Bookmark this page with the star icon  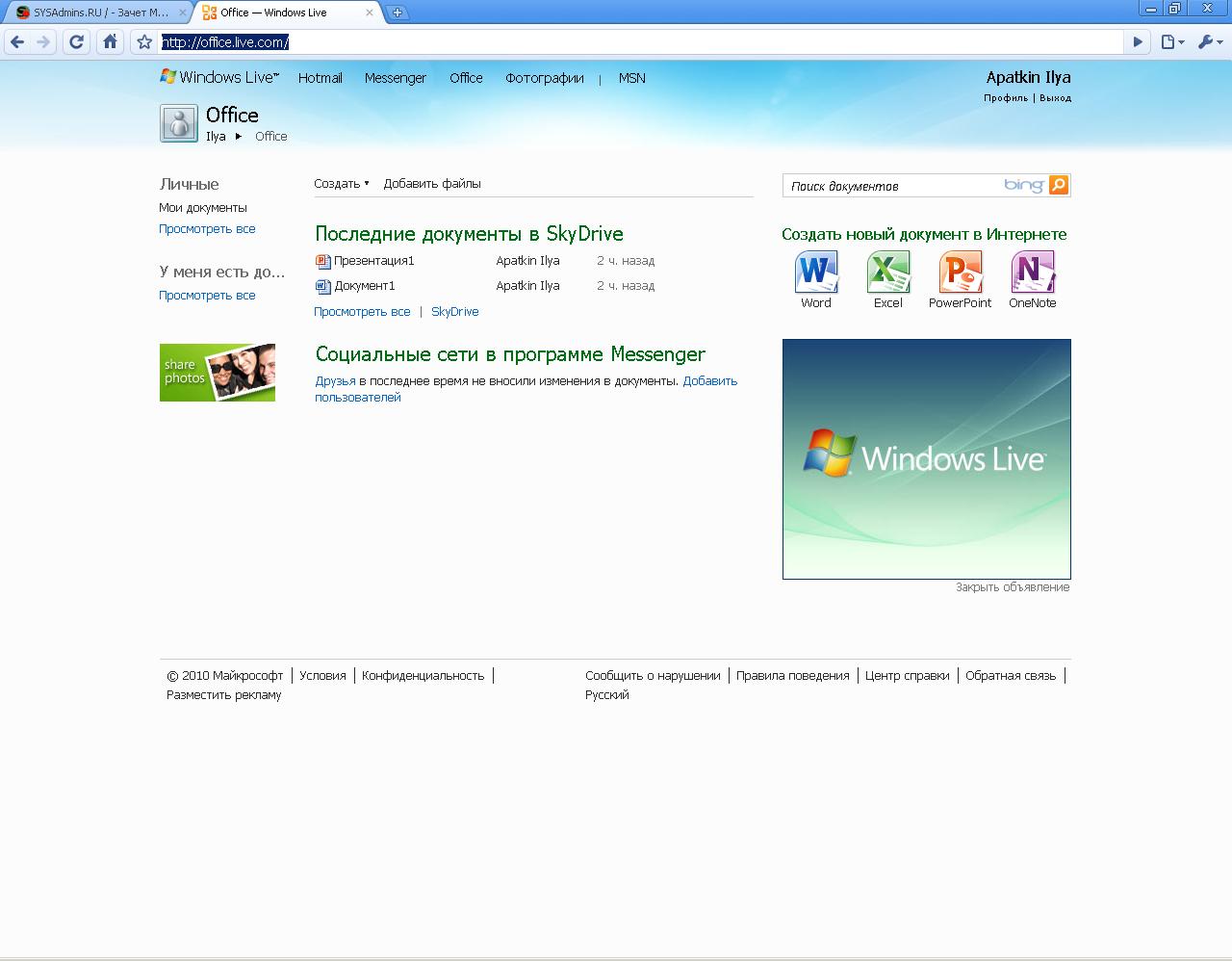click(144, 41)
